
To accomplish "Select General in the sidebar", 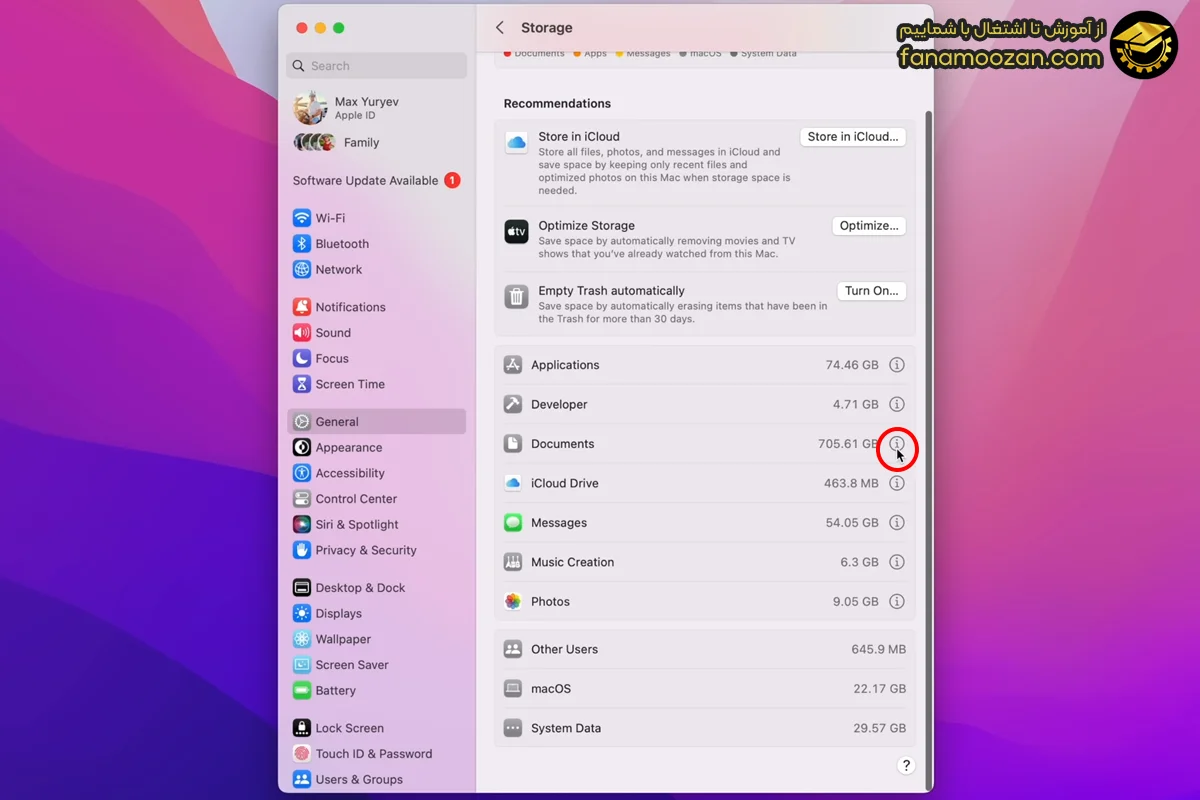I will coord(376,422).
